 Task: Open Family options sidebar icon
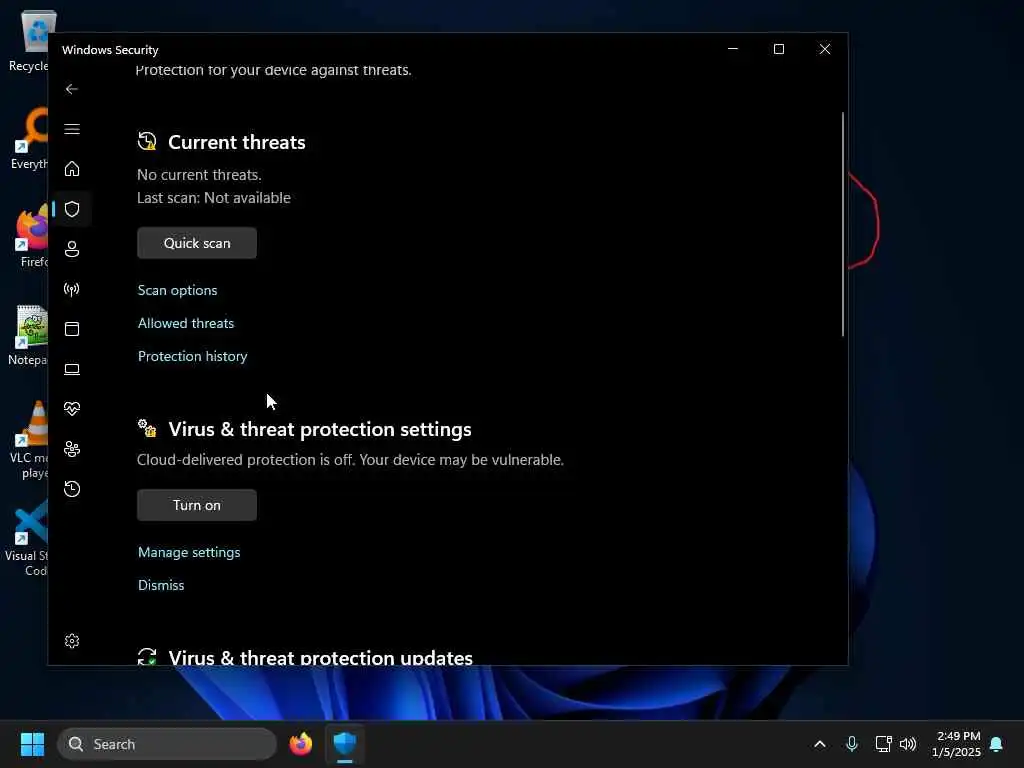coord(72,449)
